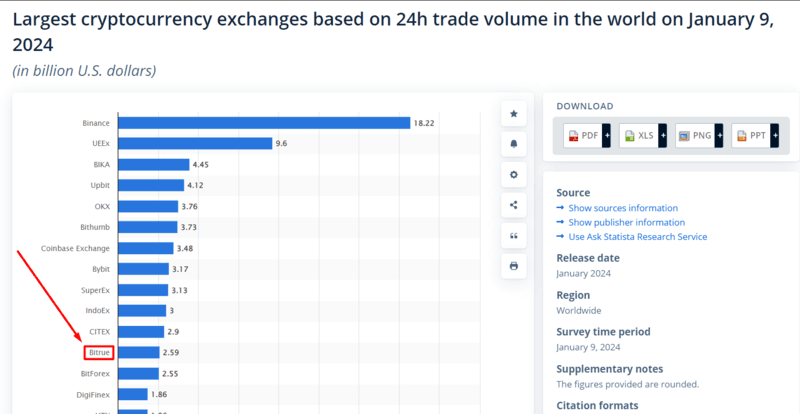Click the star favorite icon
This screenshot has height=414, width=800.
(514, 114)
